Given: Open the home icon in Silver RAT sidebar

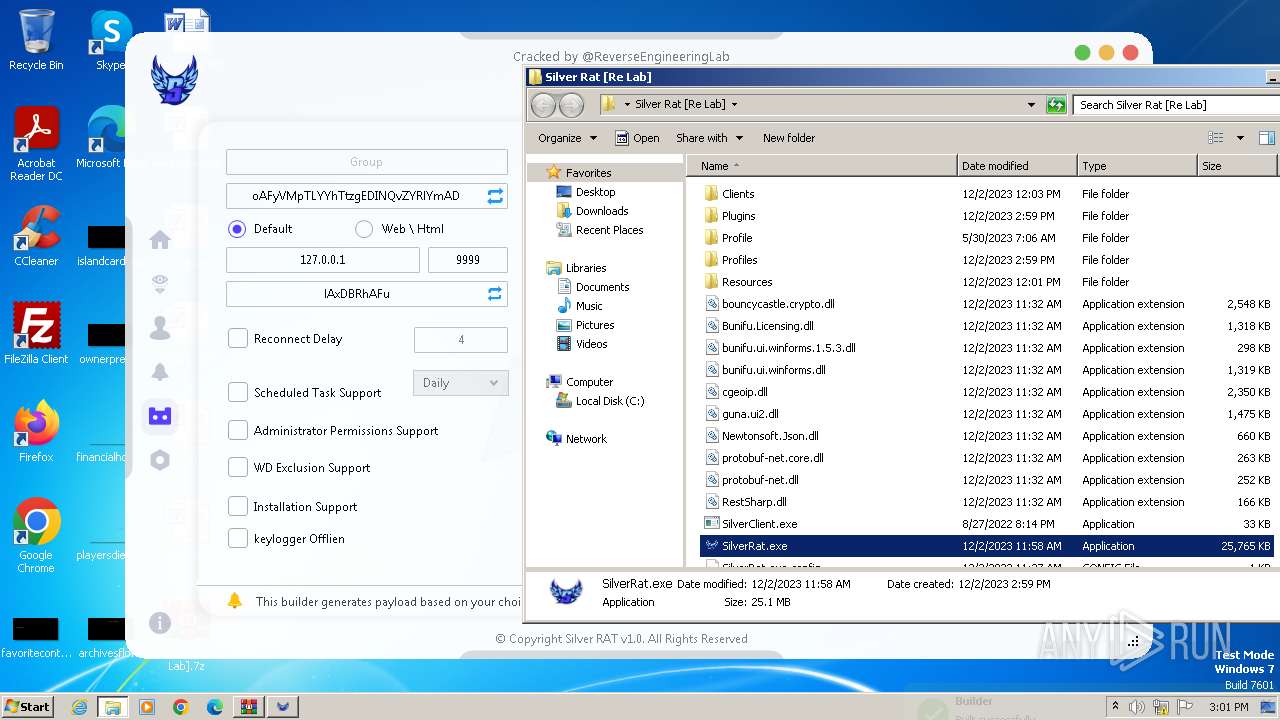Looking at the screenshot, I should point(160,240).
